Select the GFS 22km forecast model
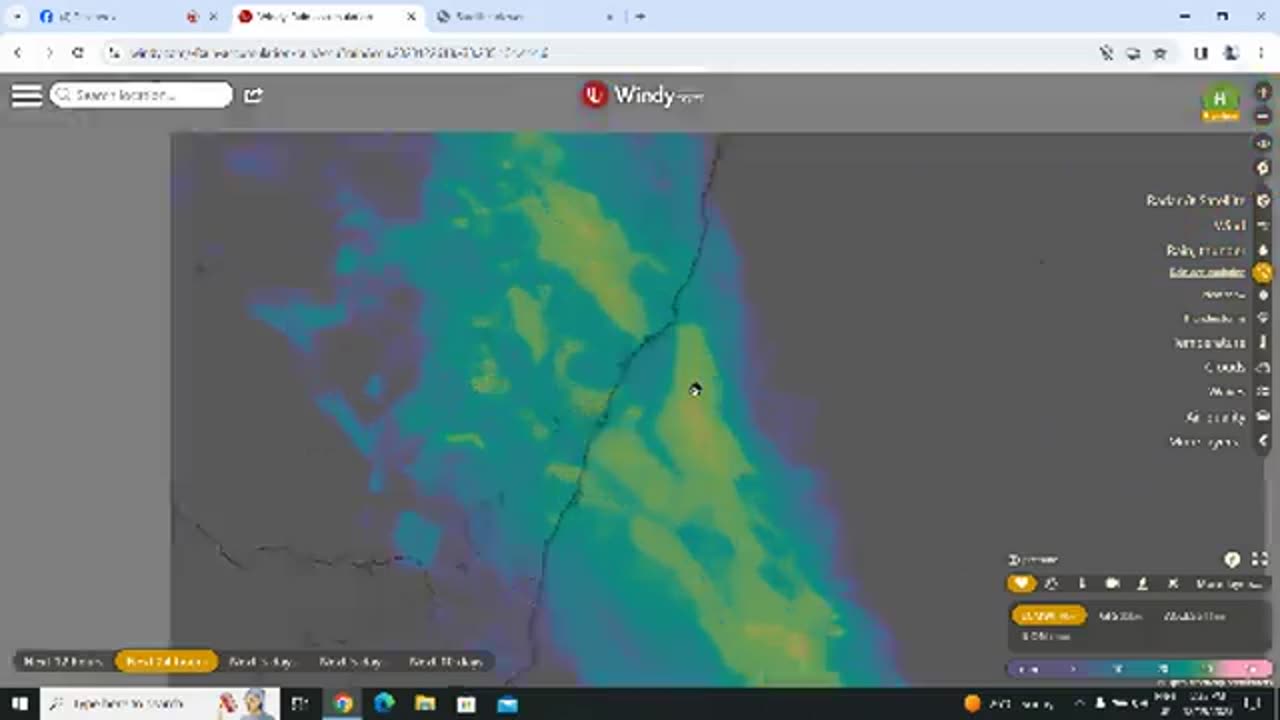The width and height of the screenshot is (1280, 720). point(1120,616)
